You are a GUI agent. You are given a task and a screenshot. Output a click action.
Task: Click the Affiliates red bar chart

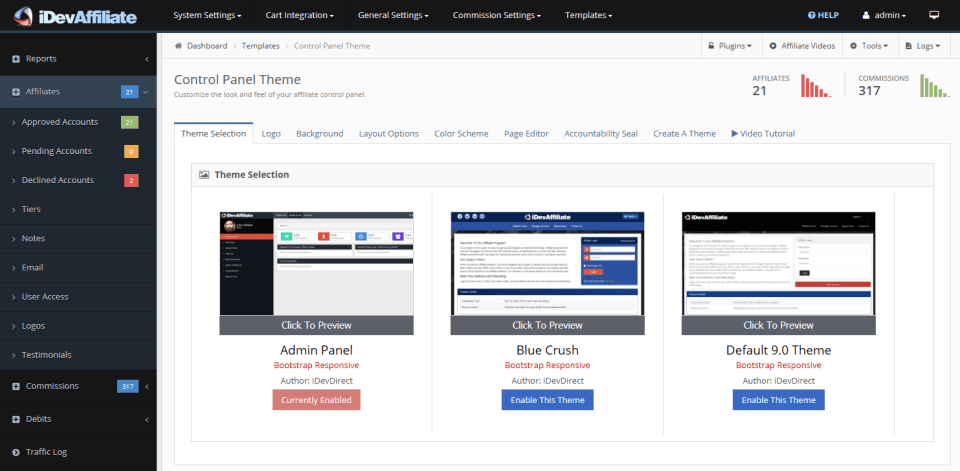tap(816, 86)
